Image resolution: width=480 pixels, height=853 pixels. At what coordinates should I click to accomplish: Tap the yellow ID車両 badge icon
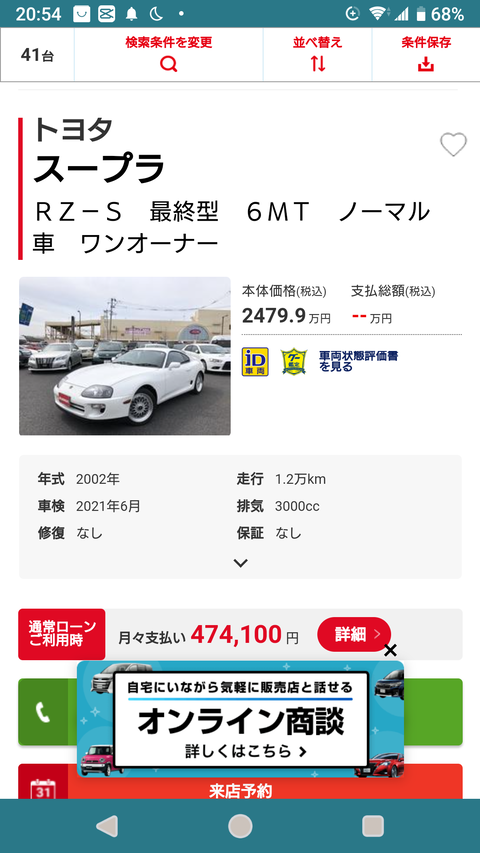point(255,362)
